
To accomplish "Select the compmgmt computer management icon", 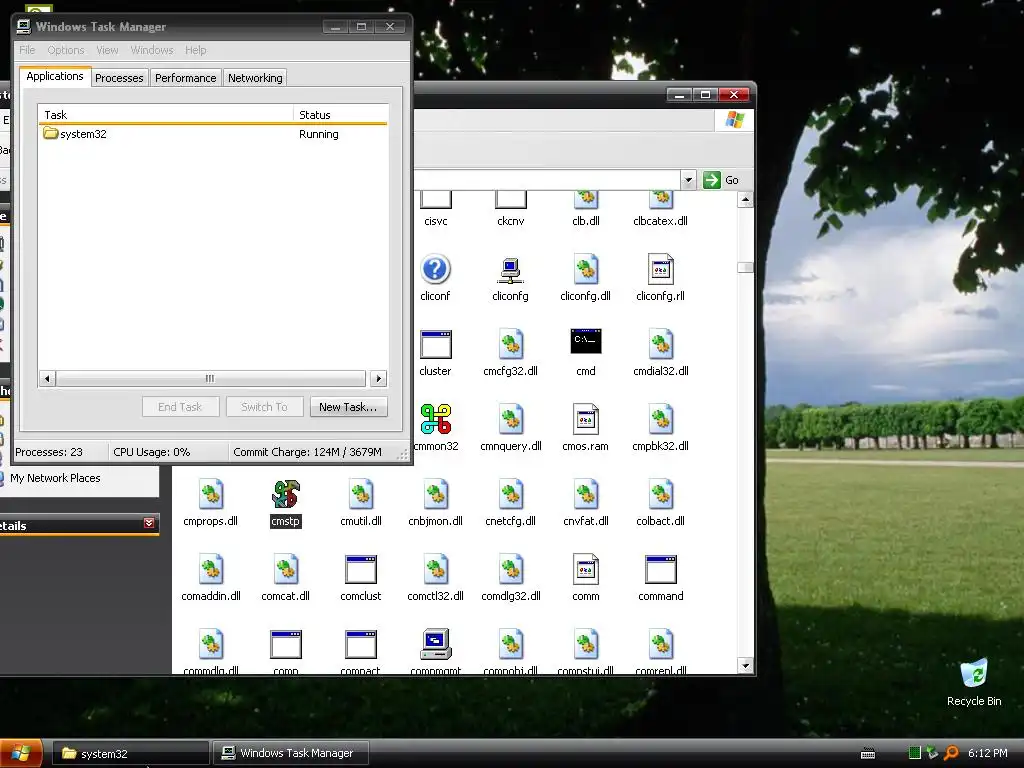I will pos(436,645).
